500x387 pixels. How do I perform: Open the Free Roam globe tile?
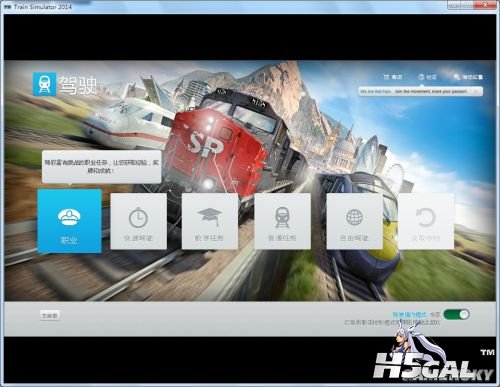pyautogui.click(x=354, y=221)
